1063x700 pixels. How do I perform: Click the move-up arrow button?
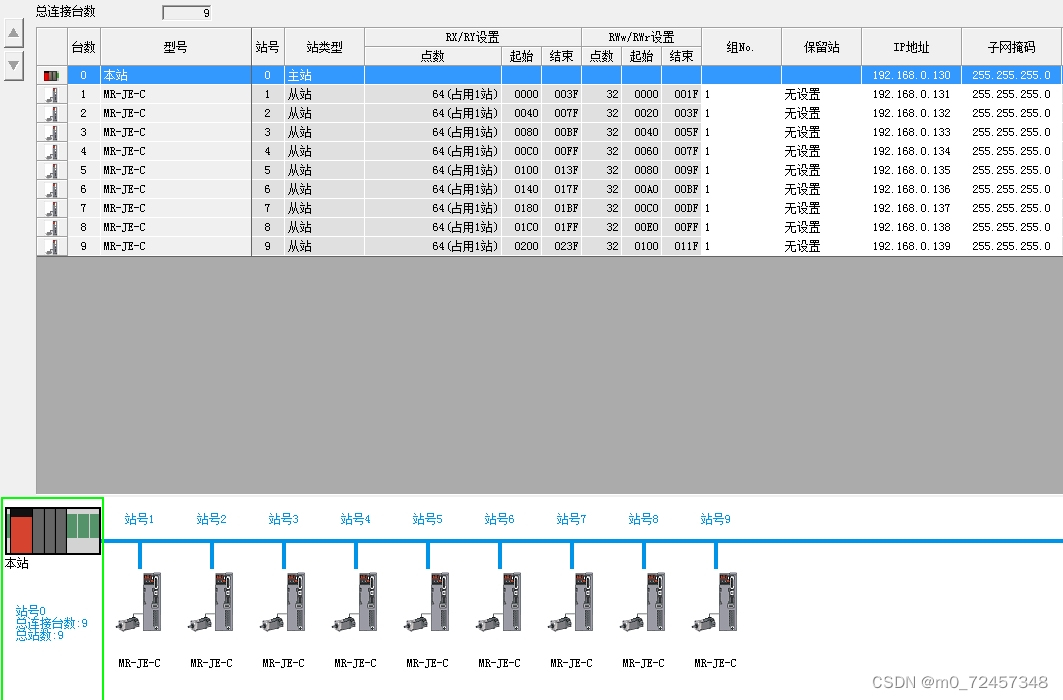coord(13,32)
